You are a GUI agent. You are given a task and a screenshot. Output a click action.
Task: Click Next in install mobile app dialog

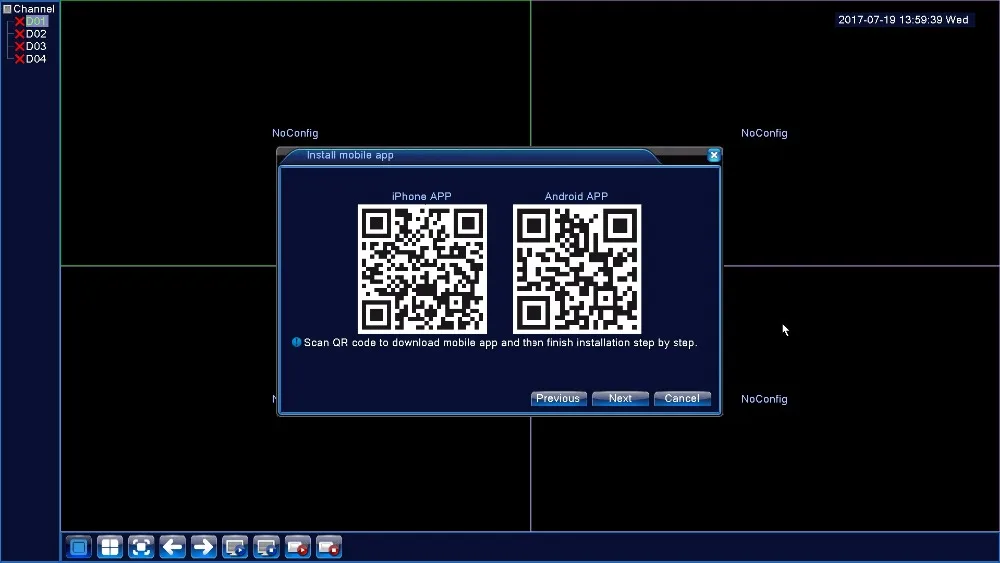pos(620,398)
